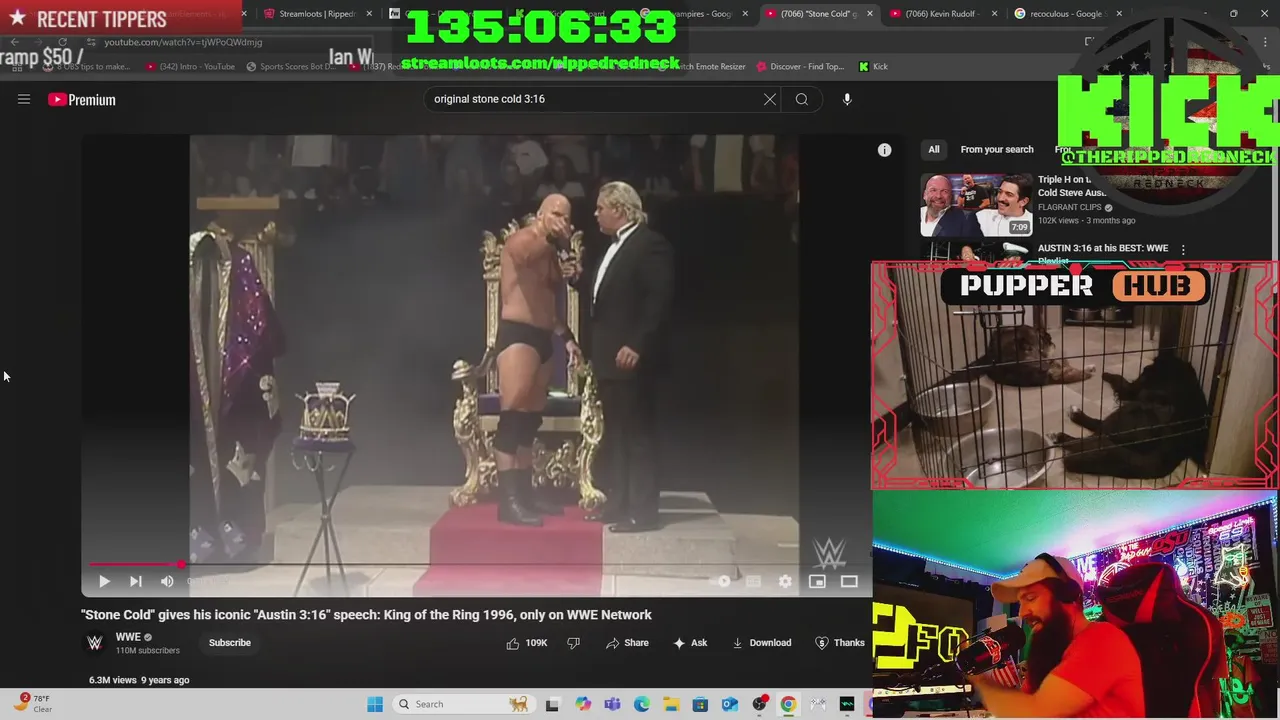Click the video title text
Image resolution: width=1280 pixels, height=720 pixels.
pyautogui.click(x=366, y=615)
